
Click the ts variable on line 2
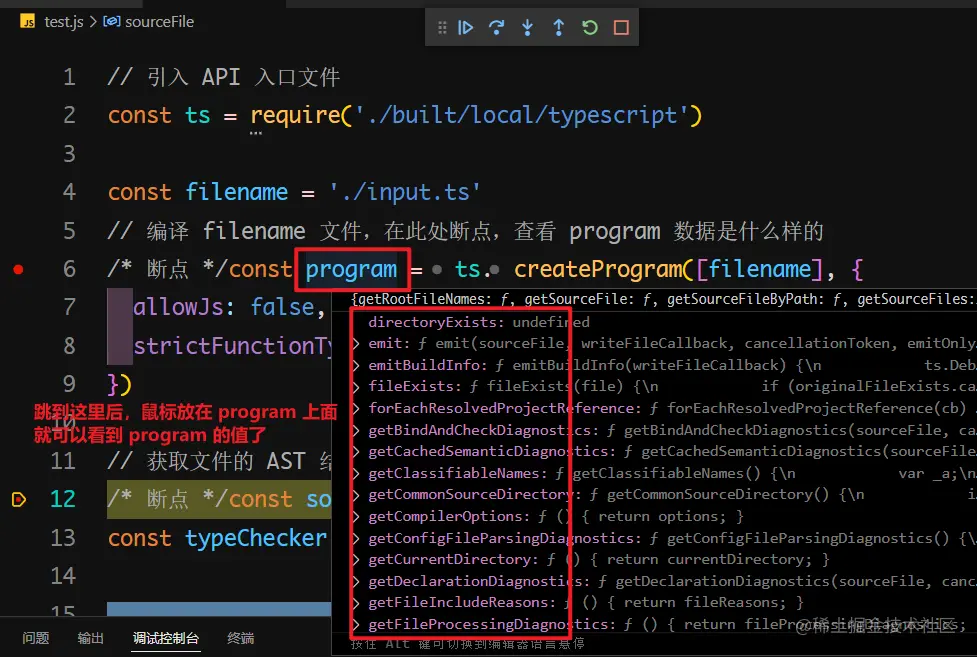coord(198,115)
